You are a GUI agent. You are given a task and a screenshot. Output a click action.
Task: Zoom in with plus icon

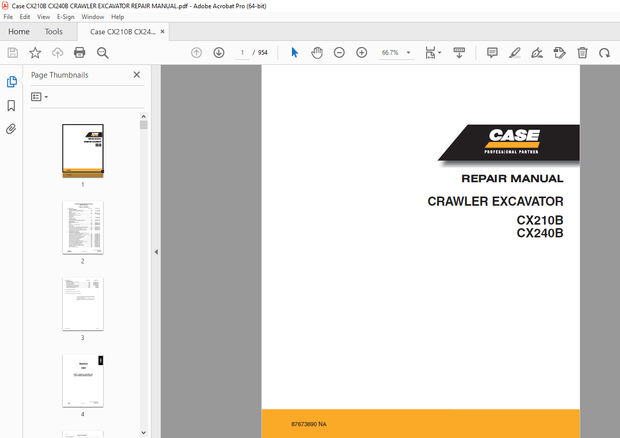click(x=361, y=53)
